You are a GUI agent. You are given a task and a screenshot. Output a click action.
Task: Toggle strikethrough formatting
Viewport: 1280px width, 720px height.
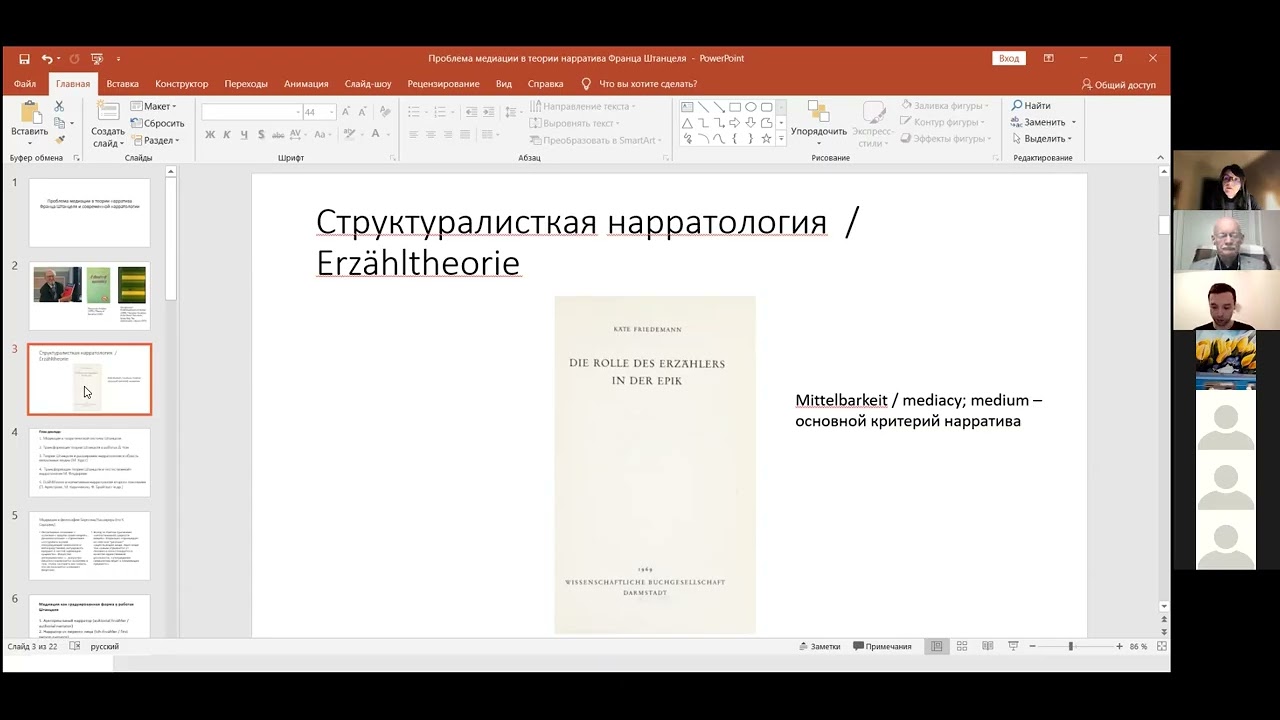pos(279,135)
